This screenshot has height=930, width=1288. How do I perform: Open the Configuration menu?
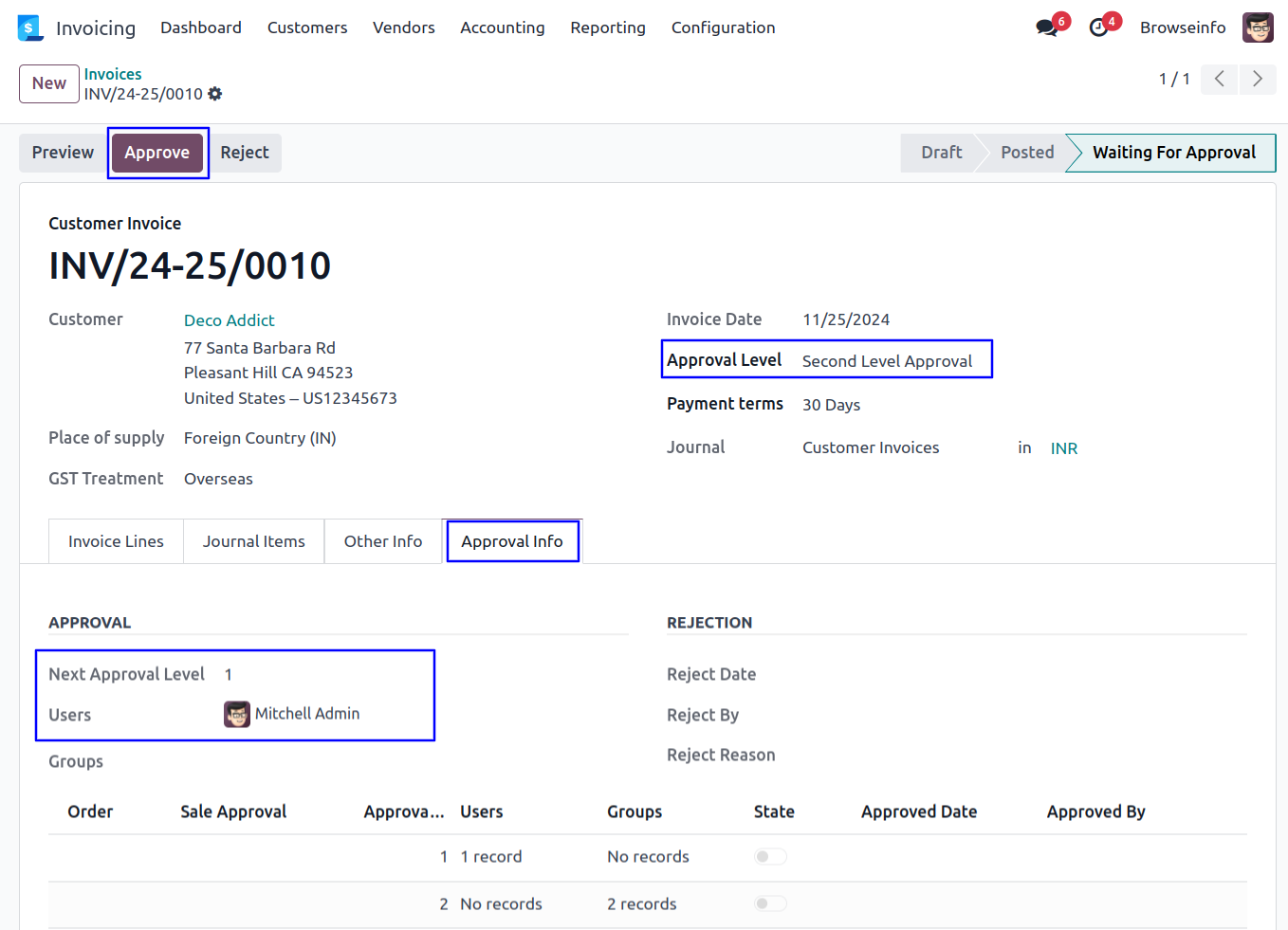tap(723, 27)
